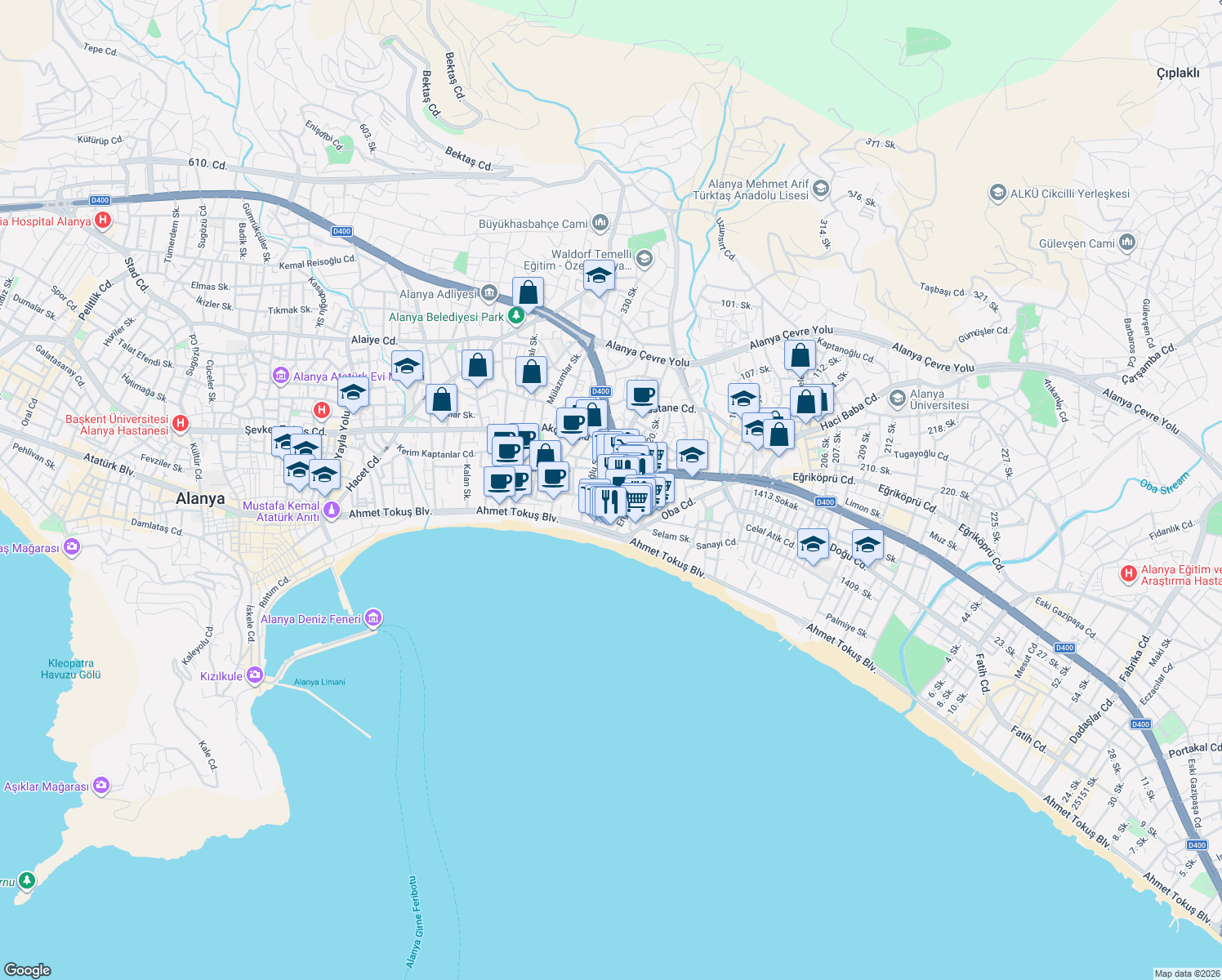Click the Oba Stream label
This screenshot has width=1222, height=980.
pos(1165,483)
